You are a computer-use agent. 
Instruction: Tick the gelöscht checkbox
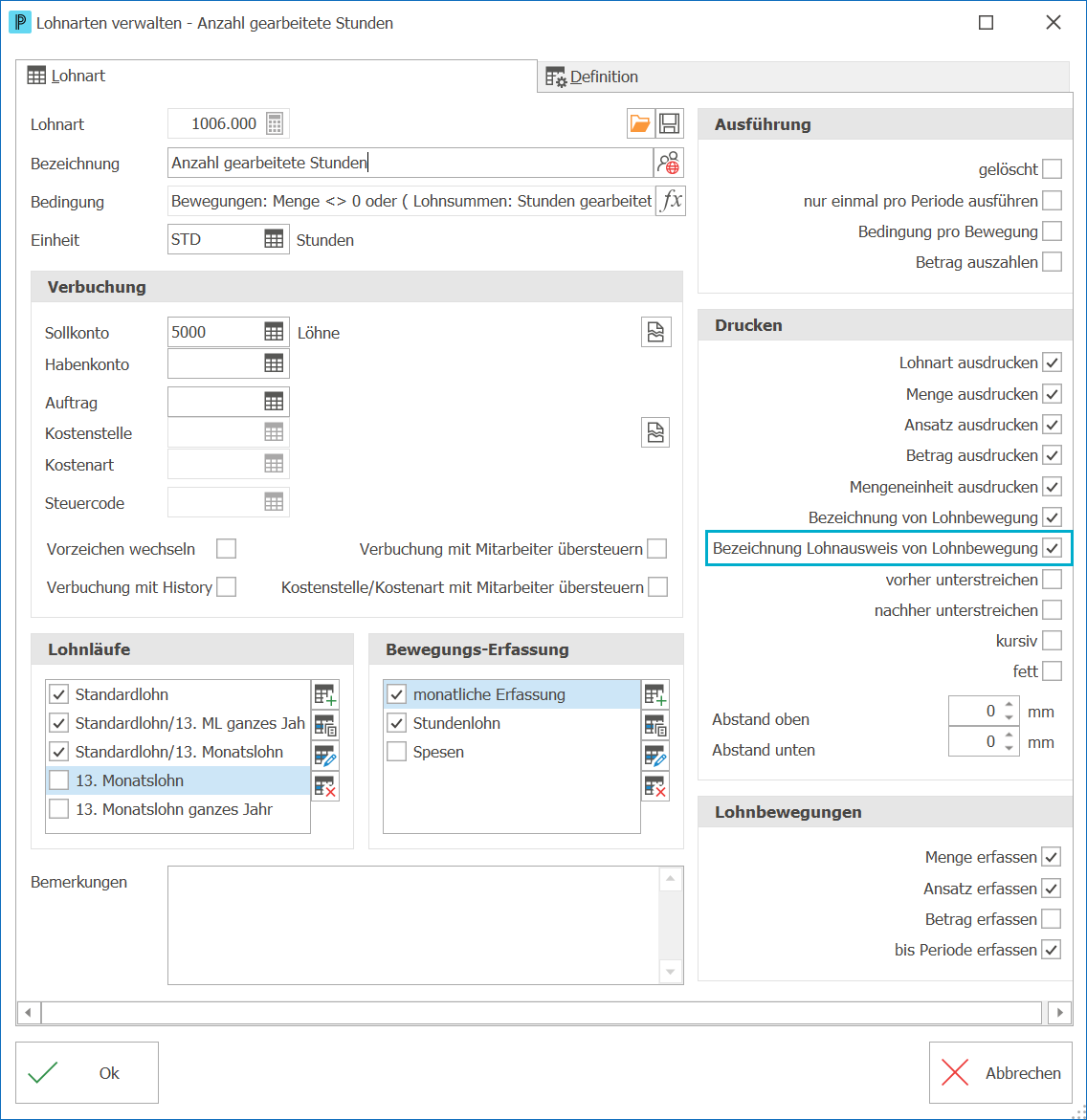coord(1052,169)
